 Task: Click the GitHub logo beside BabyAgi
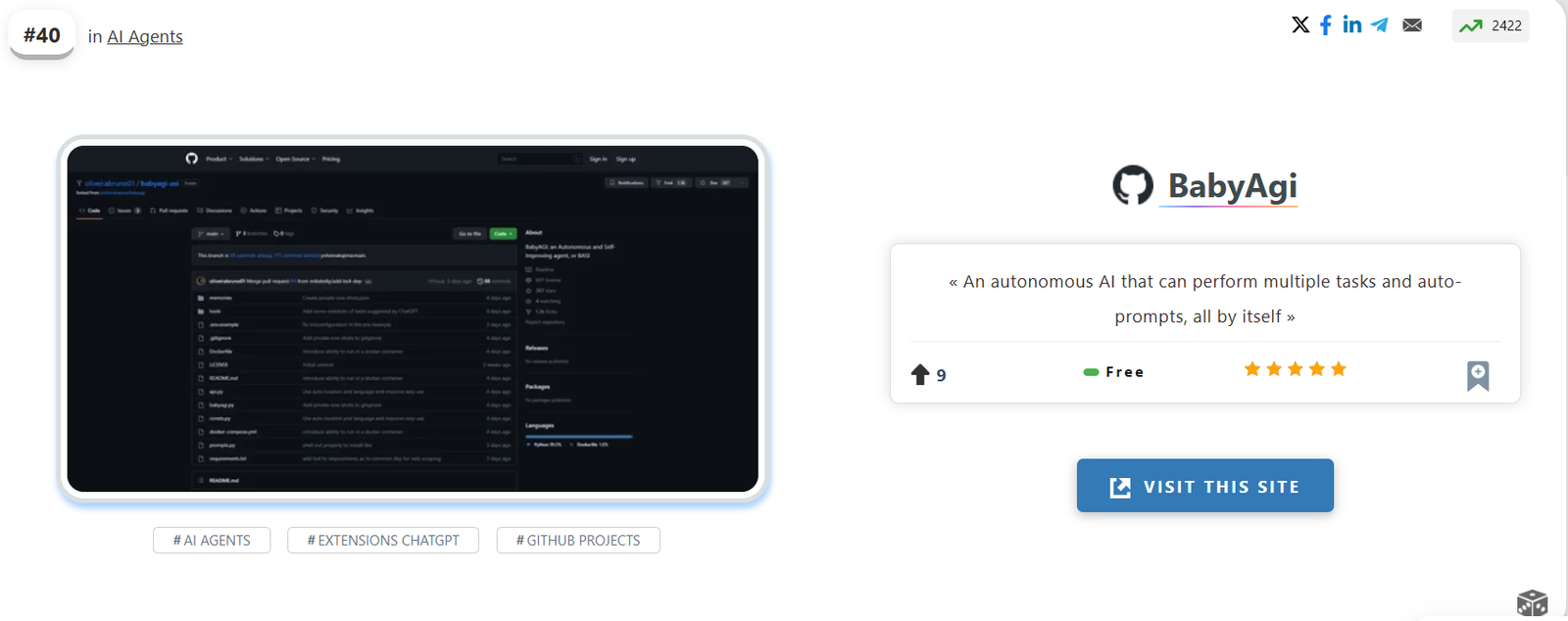pyautogui.click(x=1133, y=185)
